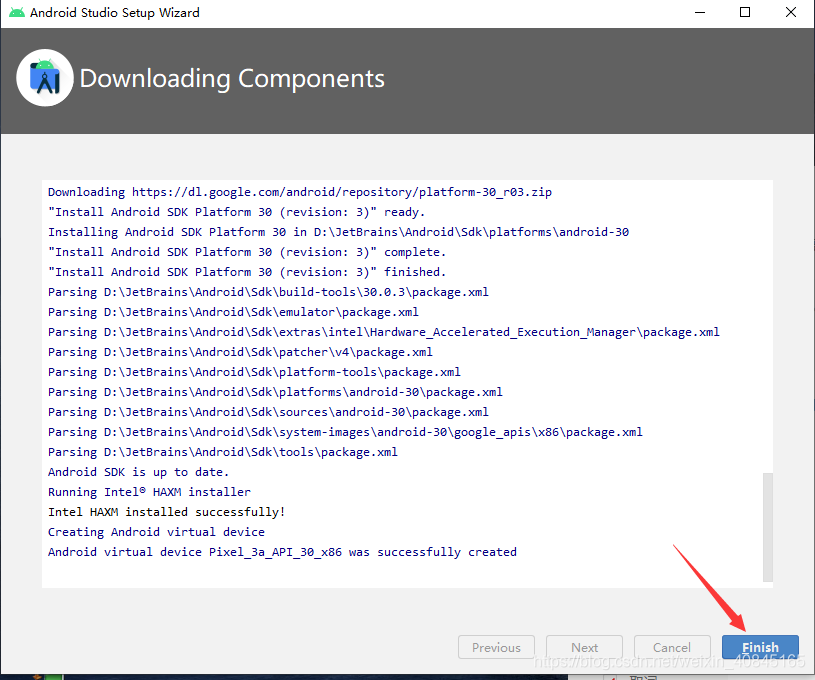Click the line ending with 'ready.'
Screen dimensions: 815x680
pyautogui.click(x=236, y=212)
